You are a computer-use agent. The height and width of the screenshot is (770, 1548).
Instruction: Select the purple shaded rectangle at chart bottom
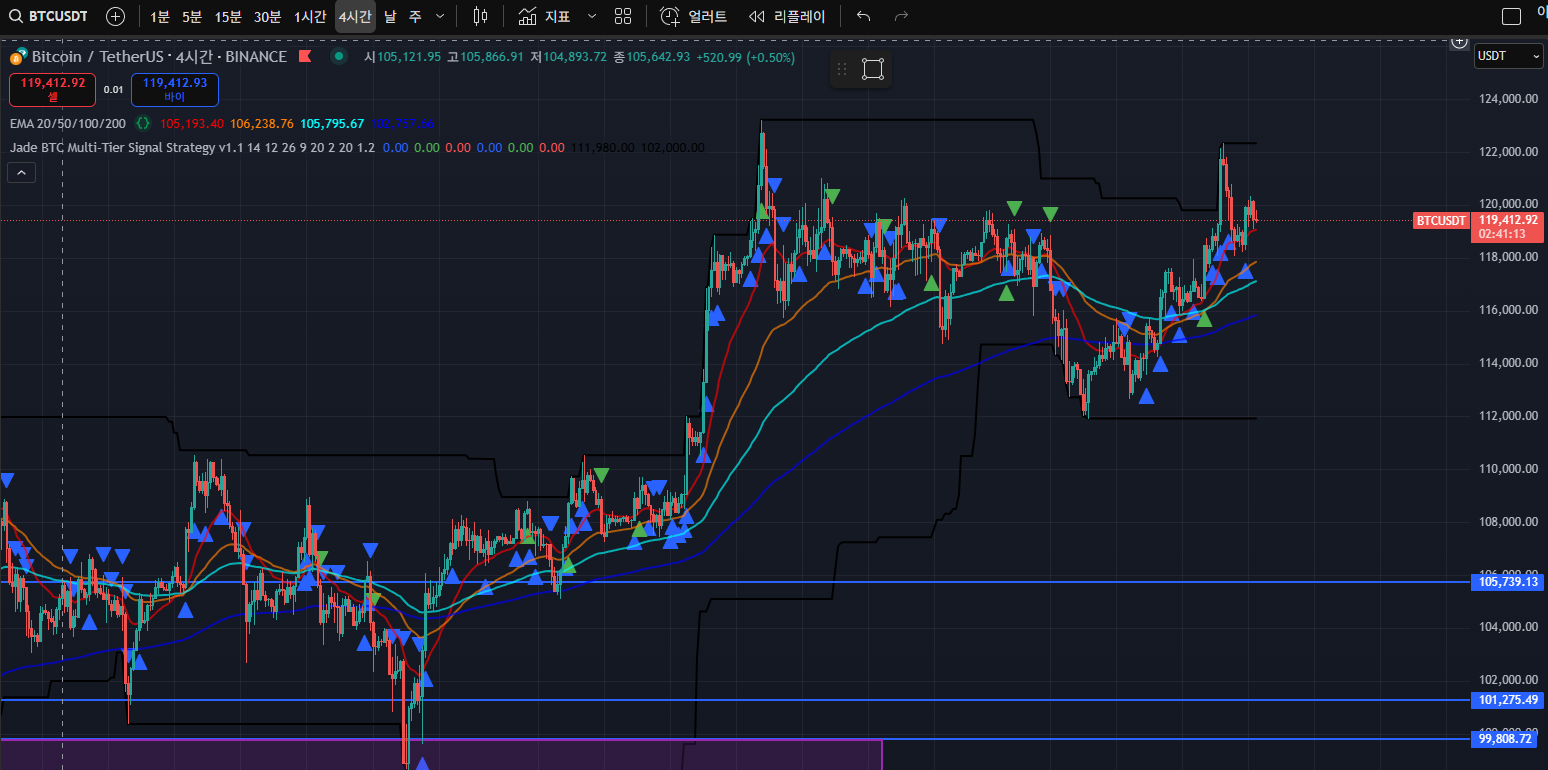441,754
